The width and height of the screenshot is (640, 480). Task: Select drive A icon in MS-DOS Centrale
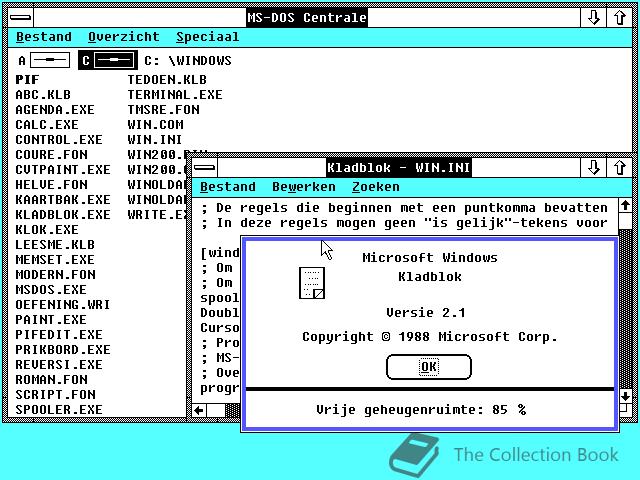(44, 60)
